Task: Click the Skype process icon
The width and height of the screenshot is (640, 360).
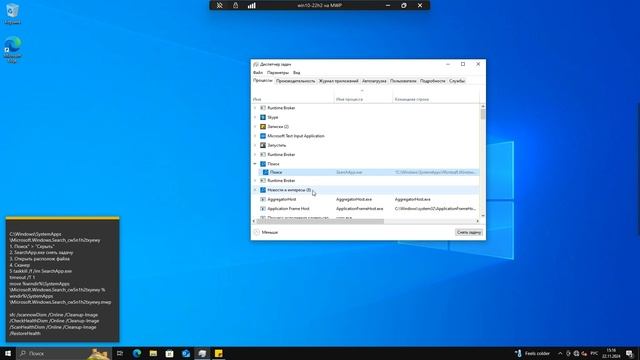Action: pos(263,117)
